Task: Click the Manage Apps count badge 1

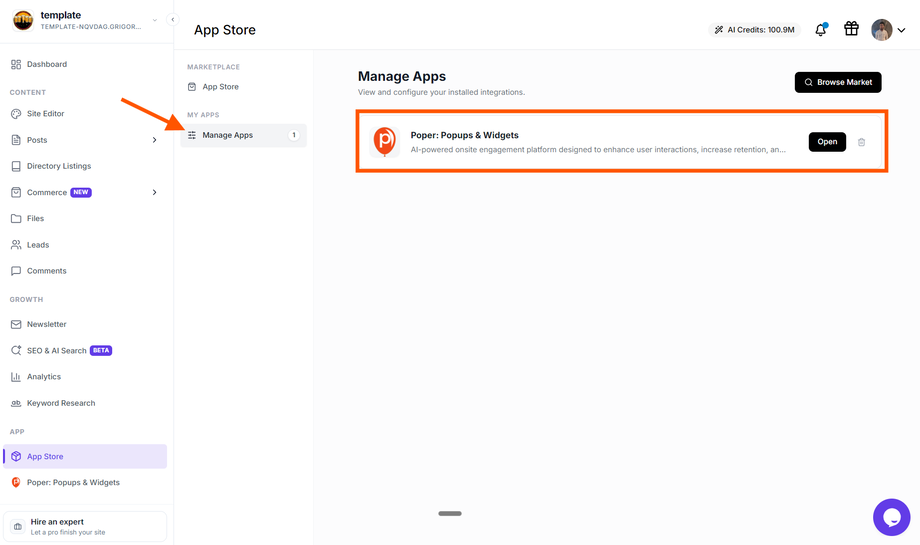Action: point(294,135)
